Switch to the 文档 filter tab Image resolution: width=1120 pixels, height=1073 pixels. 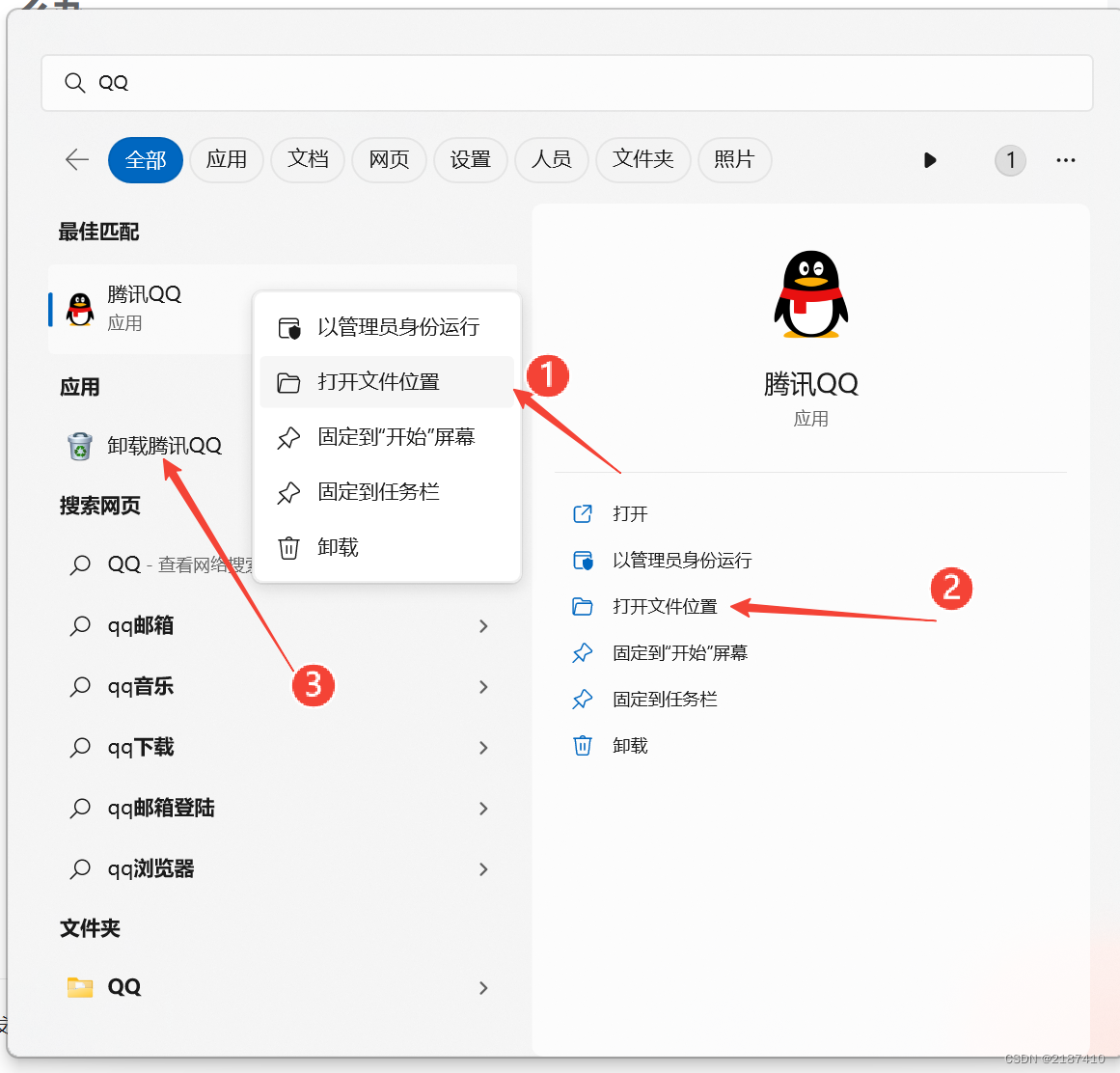(308, 159)
